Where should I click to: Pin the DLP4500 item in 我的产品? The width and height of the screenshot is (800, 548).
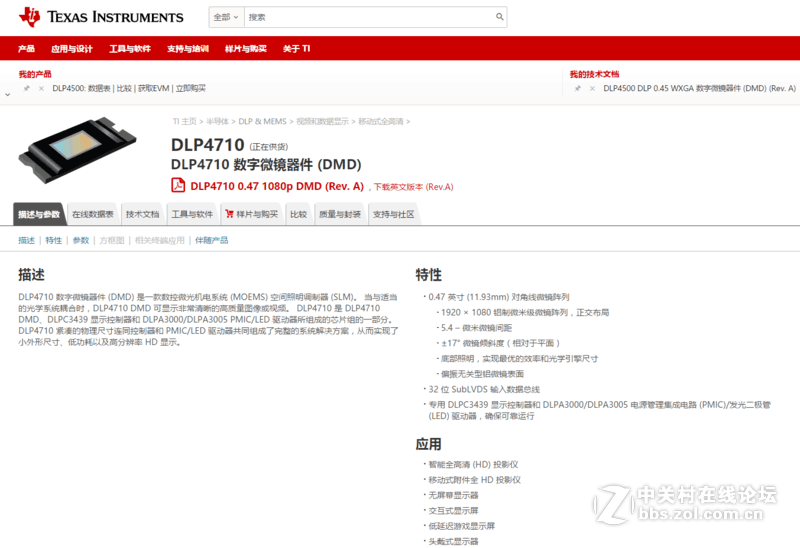point(27,88)
